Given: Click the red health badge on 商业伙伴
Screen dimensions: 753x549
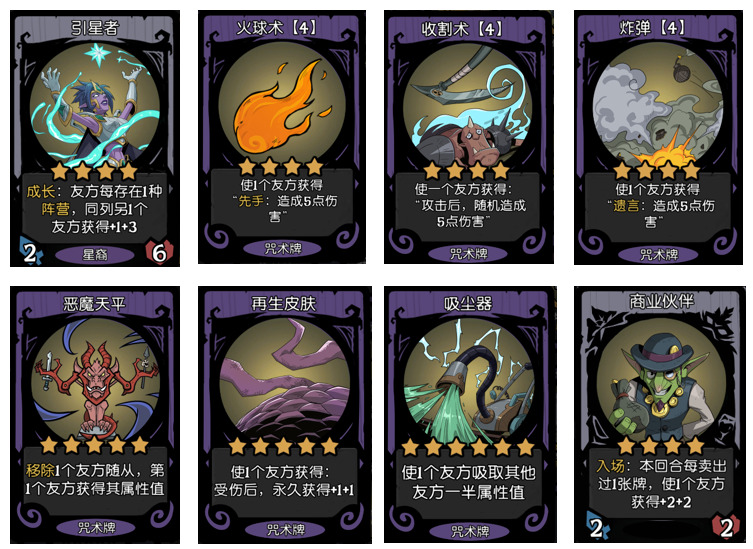Looking at the screenshot, I should [725, 527].
